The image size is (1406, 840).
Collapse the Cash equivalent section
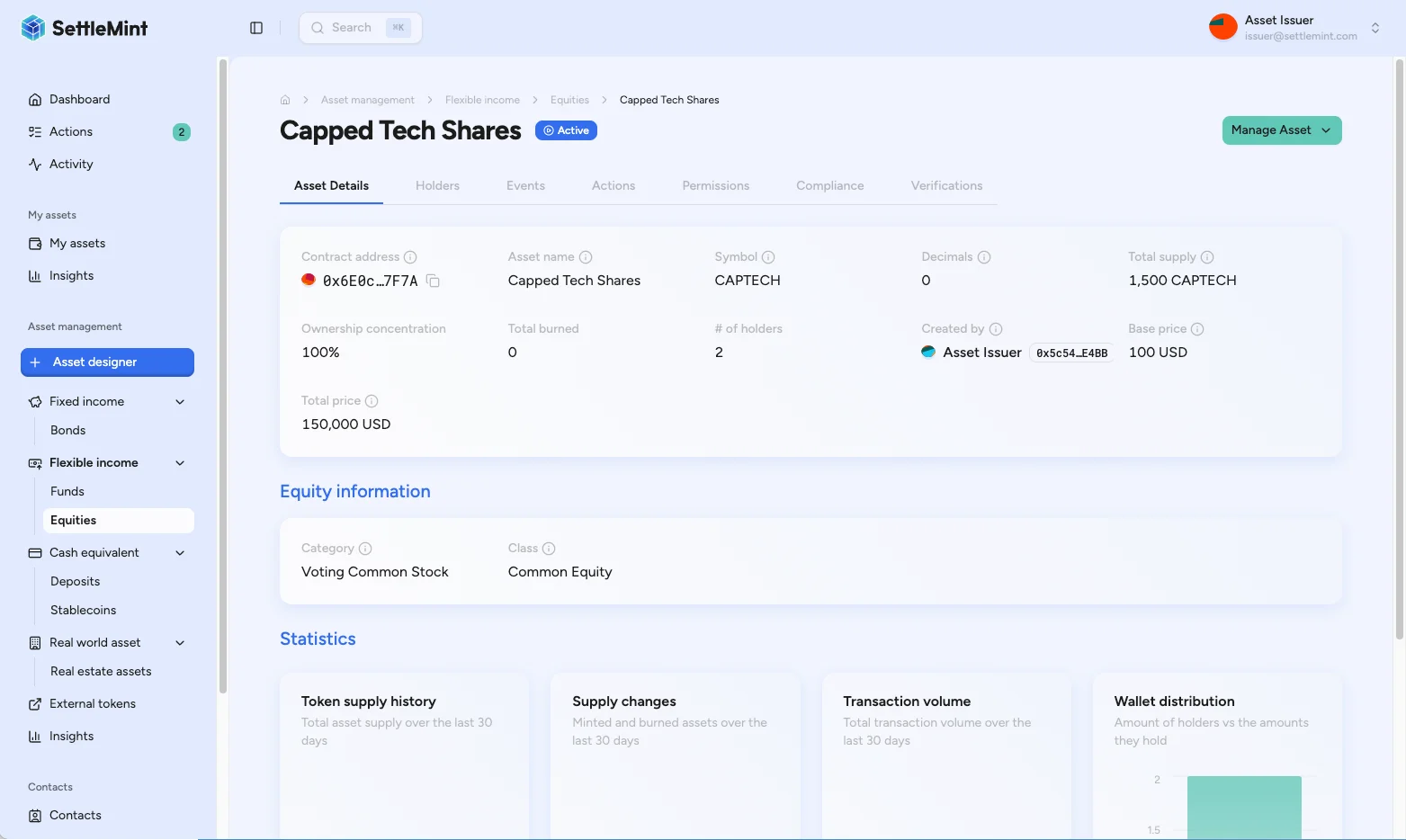tap(179, 552)
